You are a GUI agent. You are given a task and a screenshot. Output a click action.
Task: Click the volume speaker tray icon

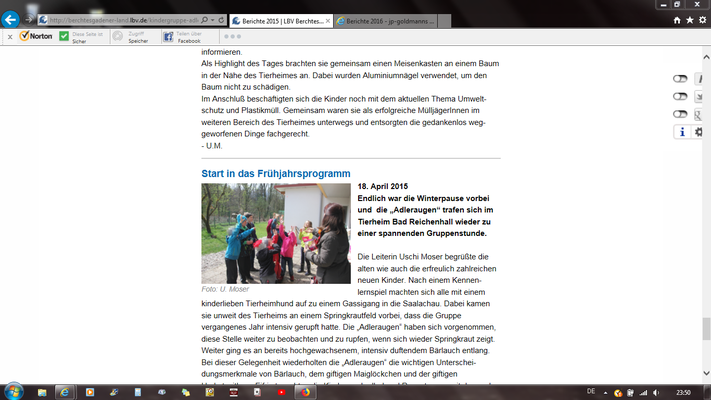point(656,393)
